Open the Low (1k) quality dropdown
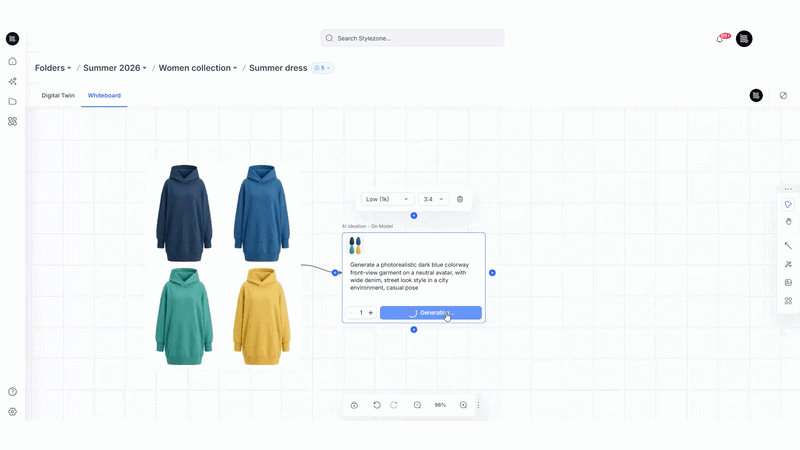This screenshot has width=800, height=450. [x=387, y=199]
